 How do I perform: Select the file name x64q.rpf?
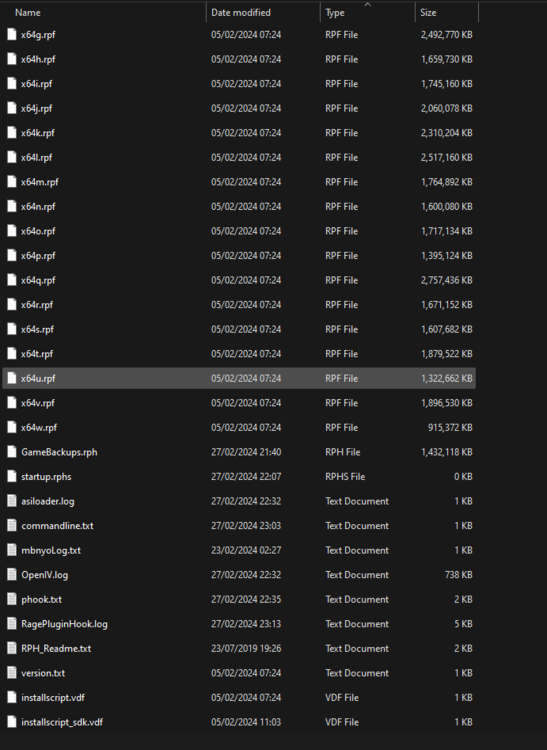click(x=38, y=280)
